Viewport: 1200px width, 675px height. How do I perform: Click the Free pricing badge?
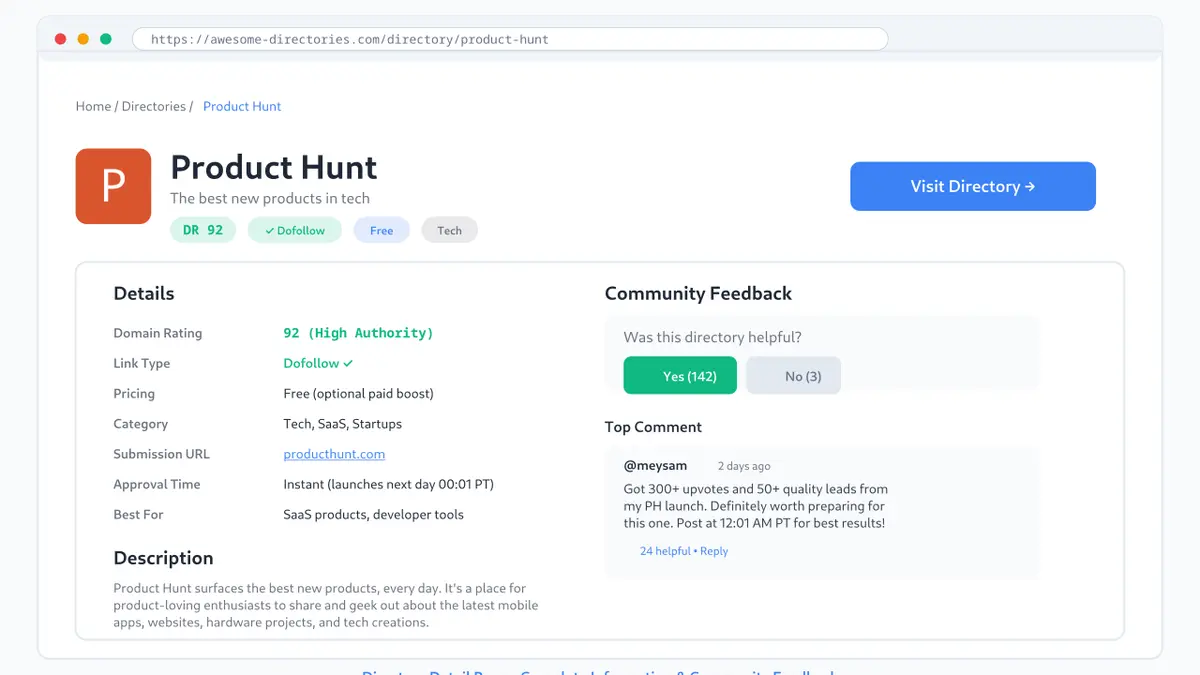381,229
